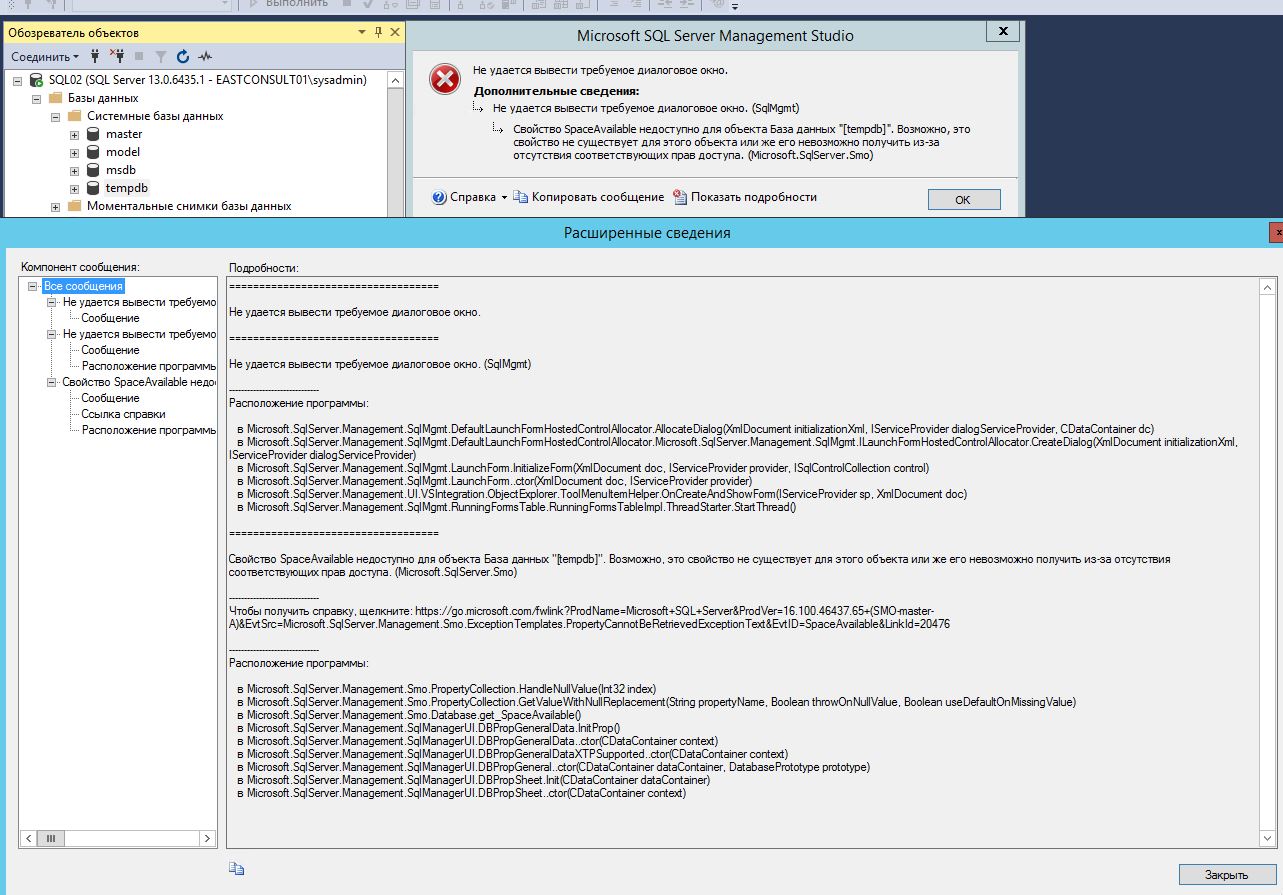Click the Закрыть button
1283x895 pixels.
[1227, 874]
